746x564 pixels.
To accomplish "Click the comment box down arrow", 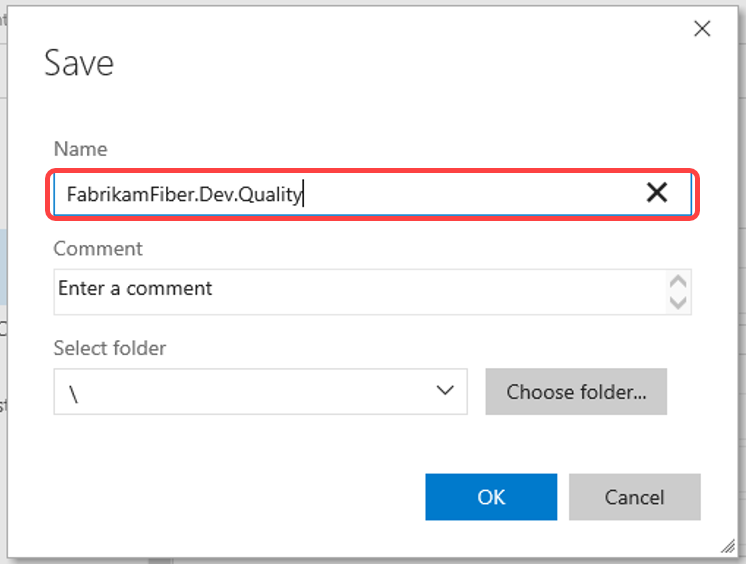I will tap(678, 302).
